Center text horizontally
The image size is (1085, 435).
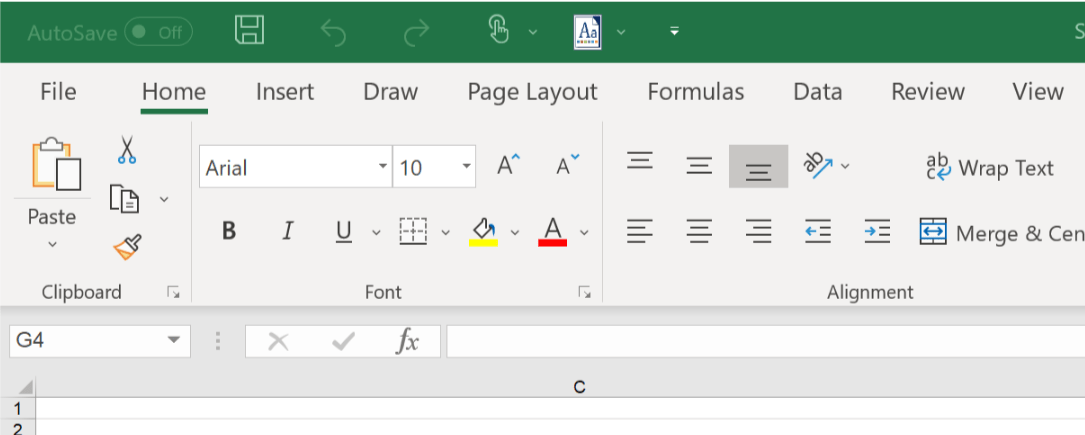(x=700, y=231)
